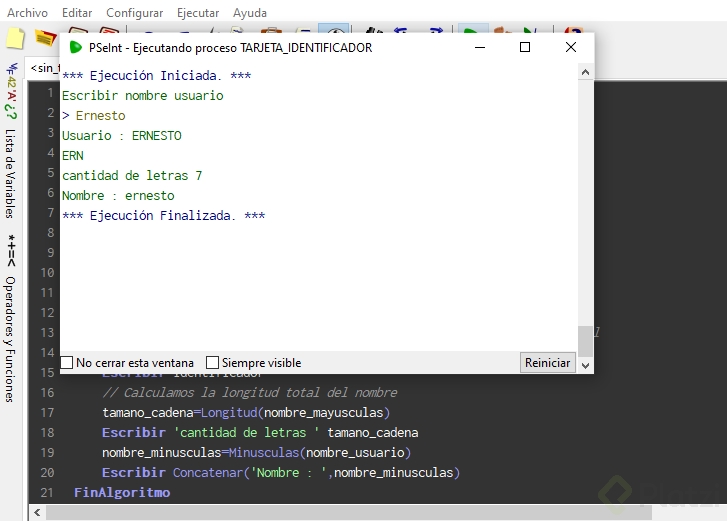This screenshot has width=727, height=521.
Task: Click the Escribir 'cantidad de letras' code line
Action: pyautogui.click(x=260, y=432)
